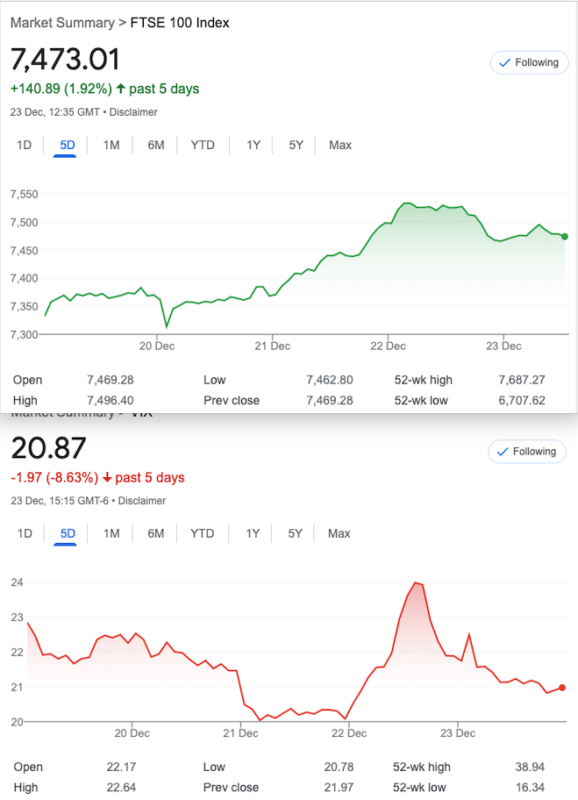The width and height of the screenshot is (578, 800).
Task: Select 1M range tab on FTSE 100 chart
Action: (x=111, y=145)
